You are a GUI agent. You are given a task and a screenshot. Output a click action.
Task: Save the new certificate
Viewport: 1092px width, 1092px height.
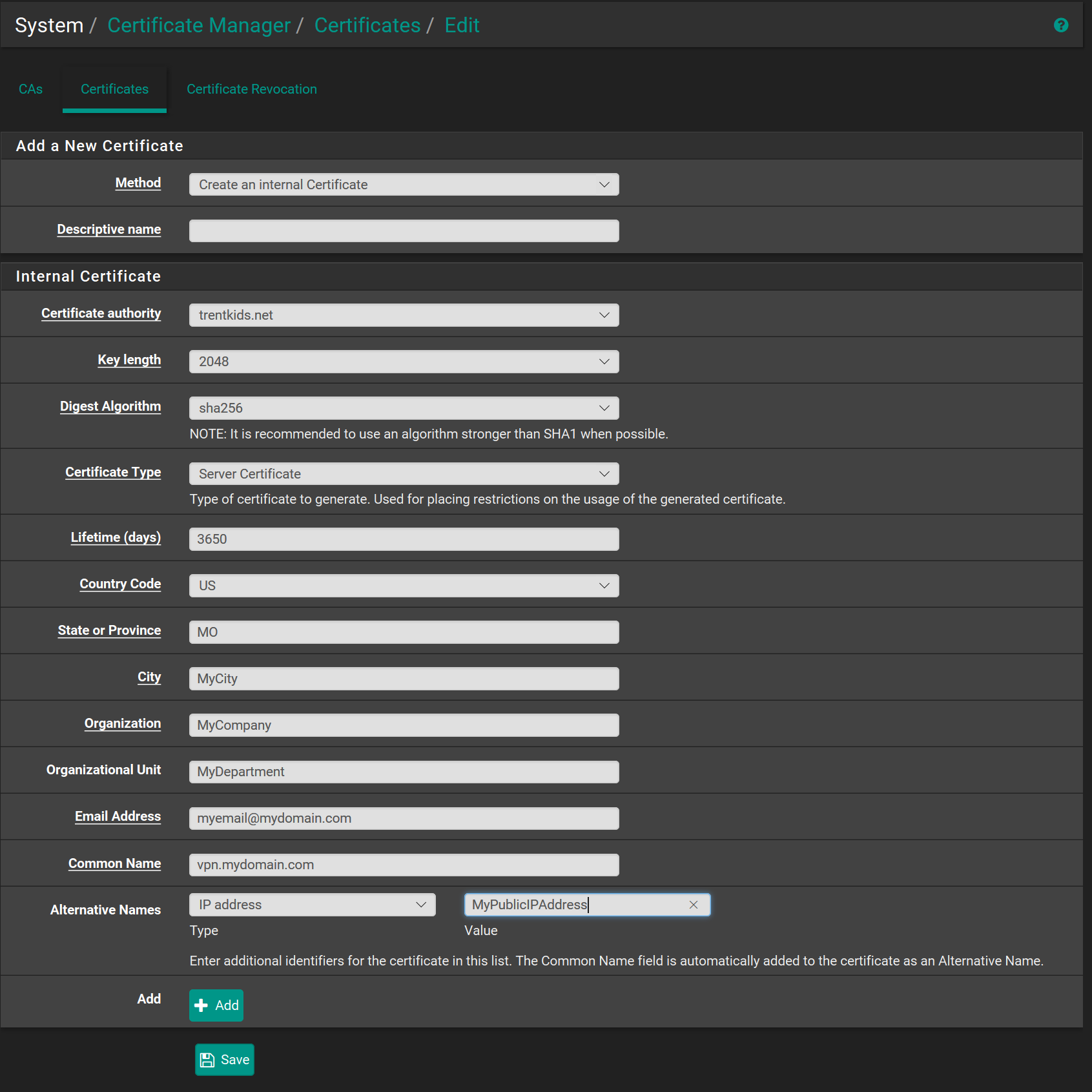point(225,1060)
